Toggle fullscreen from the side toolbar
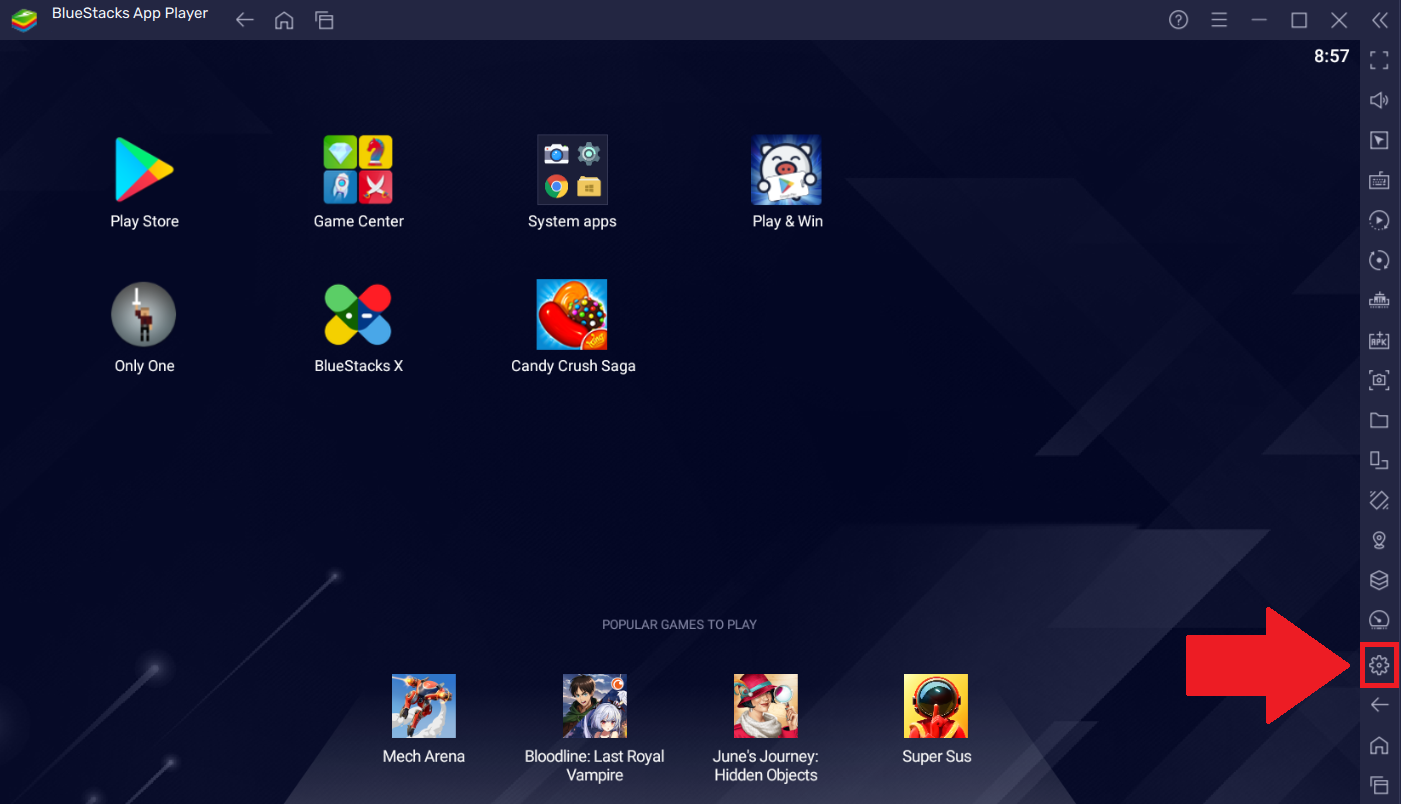Image resolution: width=1401 pixels, height=804 pixels. click(x=1379, y=60)
